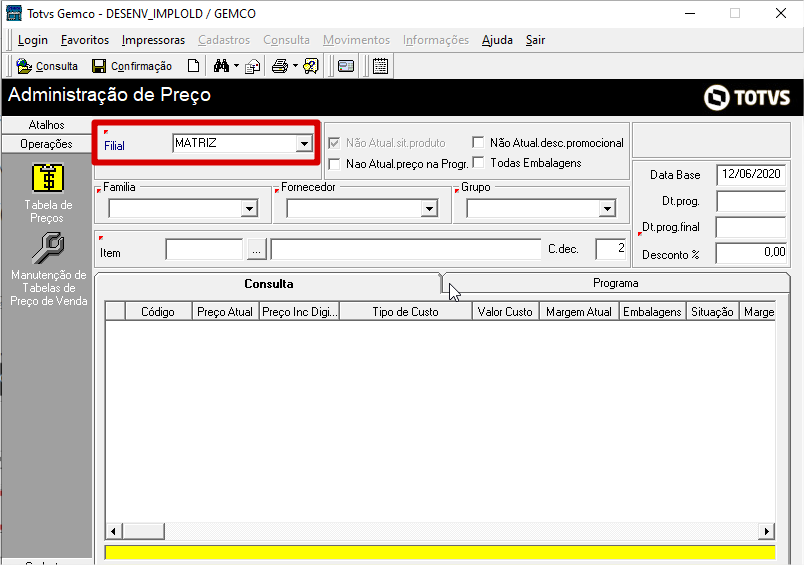Viewport: 804px width, 565px height.
Task: Enable Não Atual.desc.promocional checkbox
Action: point(478,142)
